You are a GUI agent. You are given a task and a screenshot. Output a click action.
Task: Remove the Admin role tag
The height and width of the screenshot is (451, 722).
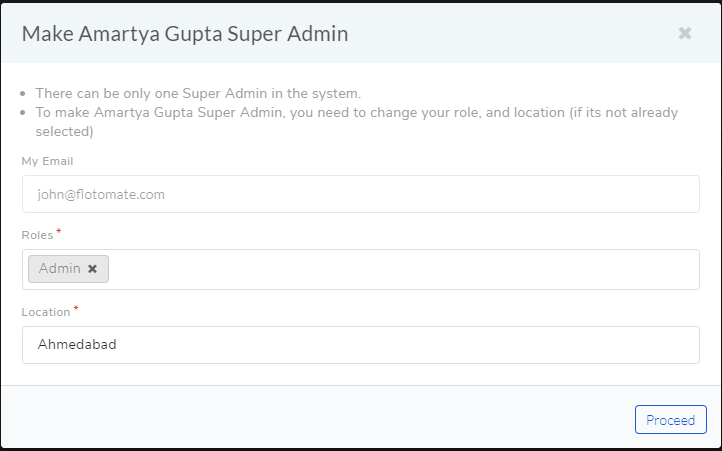tap(93, 269)
